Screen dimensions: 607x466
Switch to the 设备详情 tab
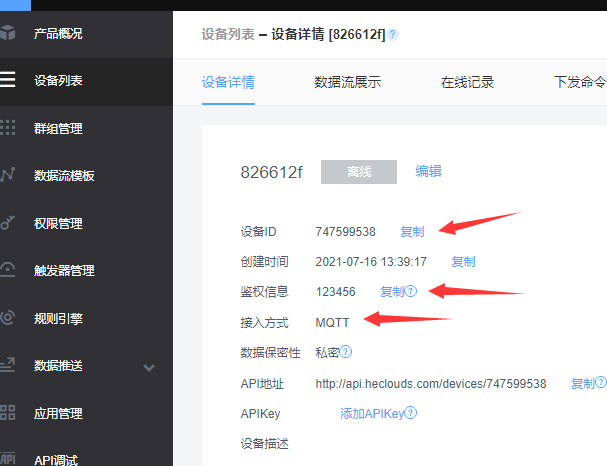[228, 82]
